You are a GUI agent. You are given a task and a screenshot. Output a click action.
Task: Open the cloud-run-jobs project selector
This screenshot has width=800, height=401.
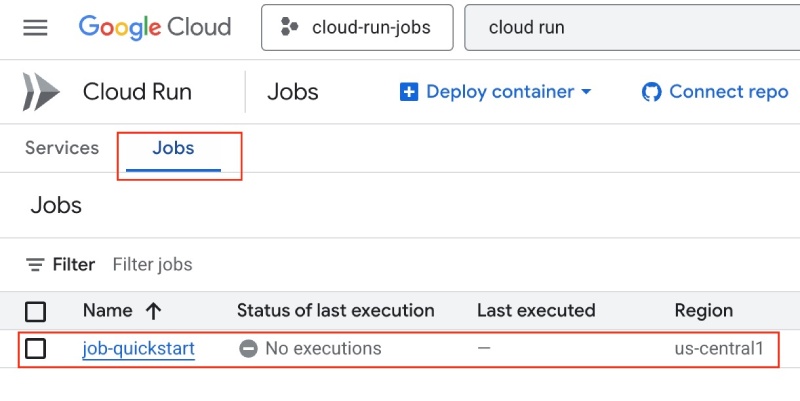[x=357, y=28]
